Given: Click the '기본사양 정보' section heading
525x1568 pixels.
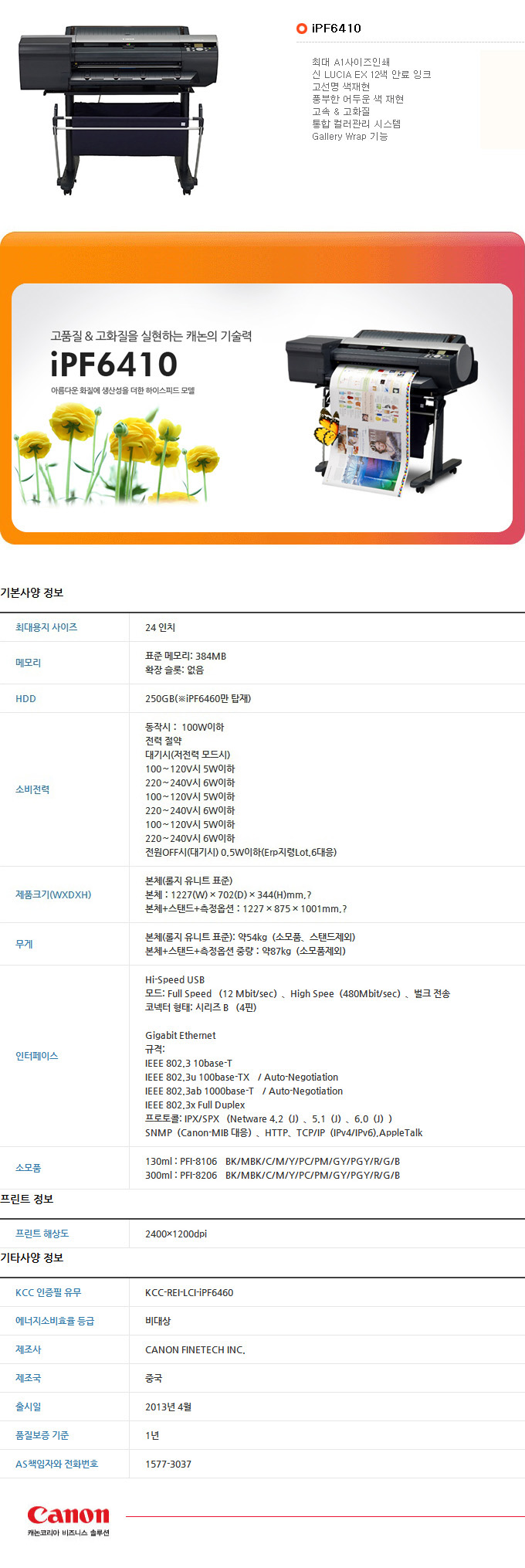Looking at the screenshot, I should (x=32, y=592).
